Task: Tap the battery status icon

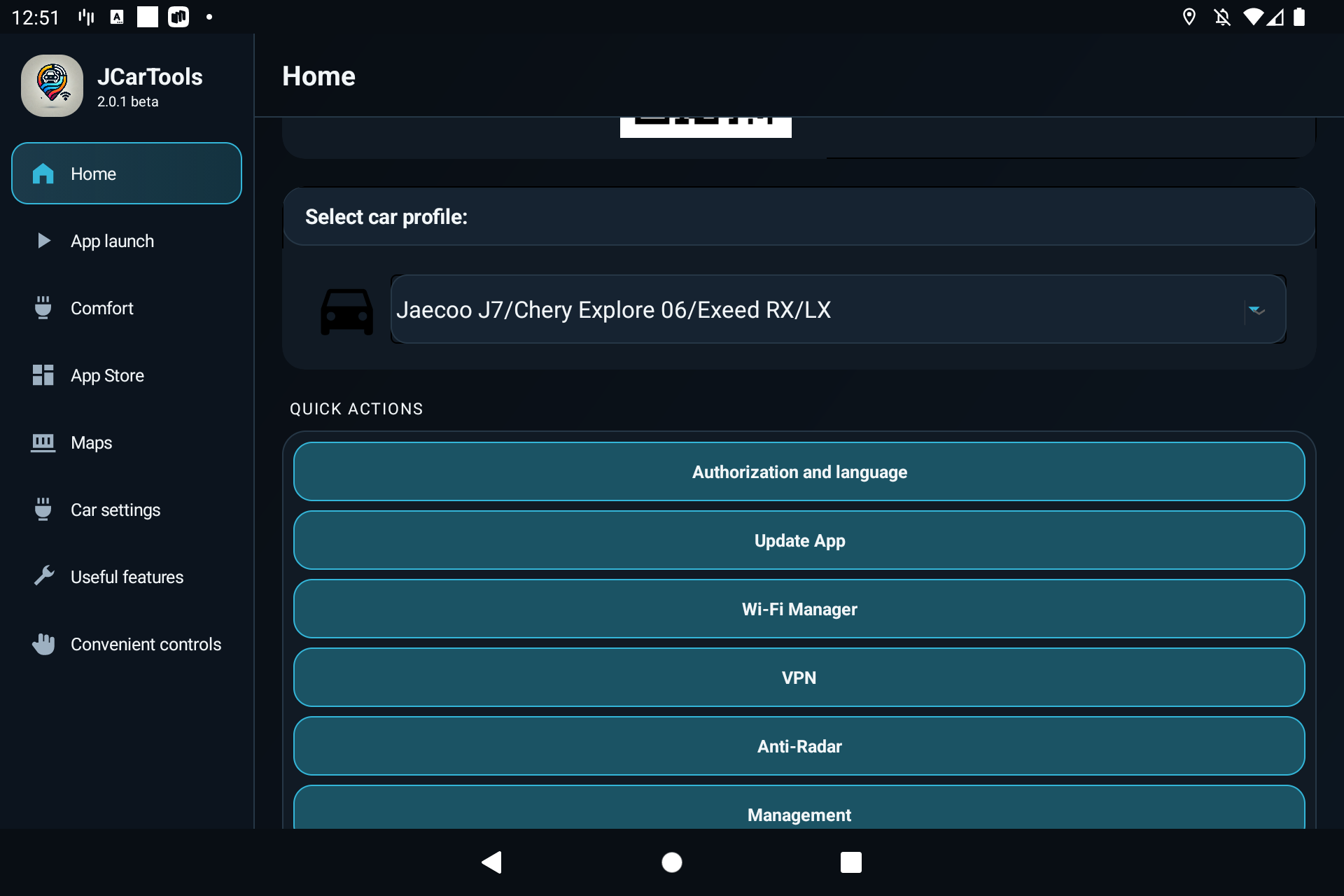Action: point(1299,17)
